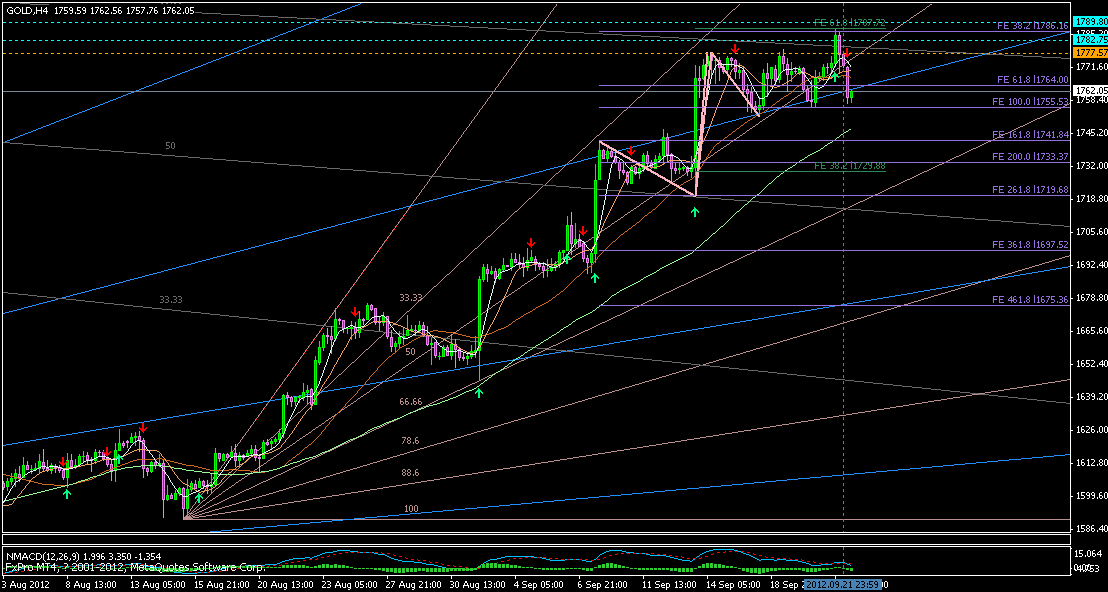Click the green arrow beneath the 1719 swing low
1108x592 pixels.
tap(695, 212)
